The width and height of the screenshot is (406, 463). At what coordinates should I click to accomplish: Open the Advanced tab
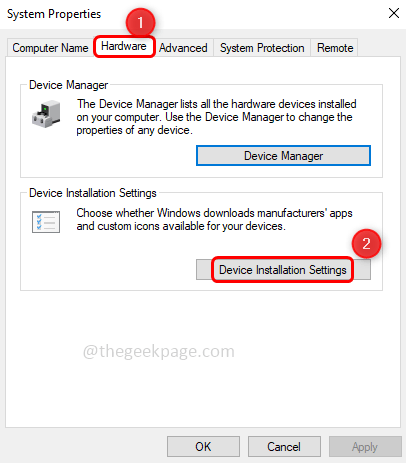coord(183,48)
